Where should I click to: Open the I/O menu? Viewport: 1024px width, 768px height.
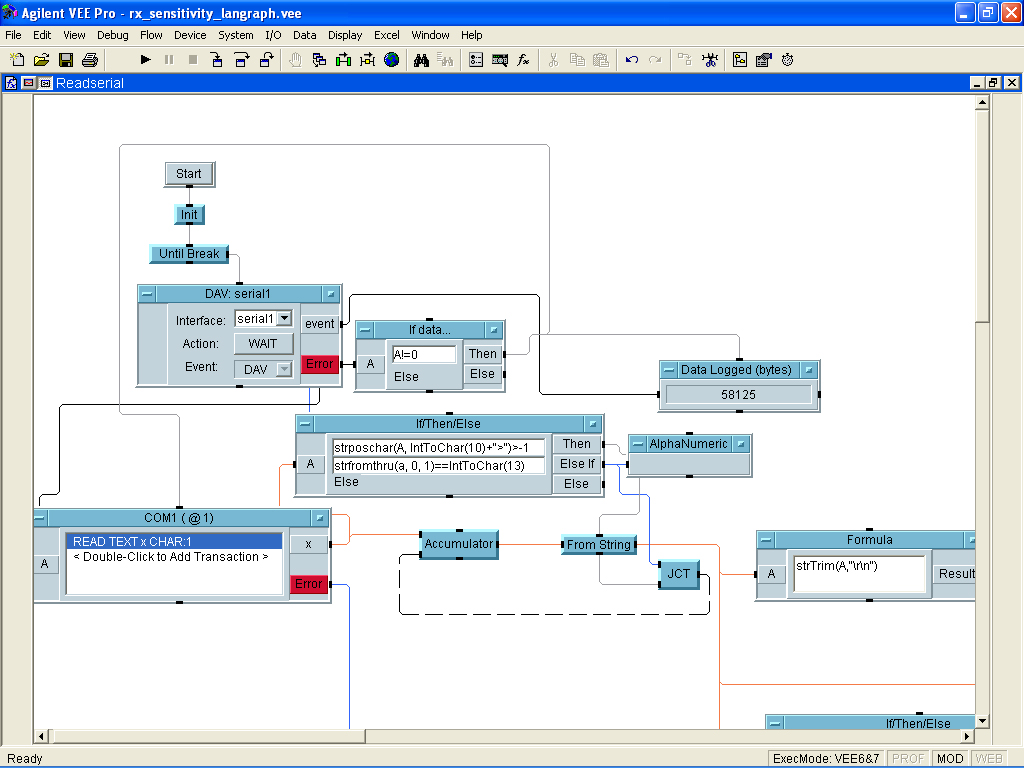273,35
